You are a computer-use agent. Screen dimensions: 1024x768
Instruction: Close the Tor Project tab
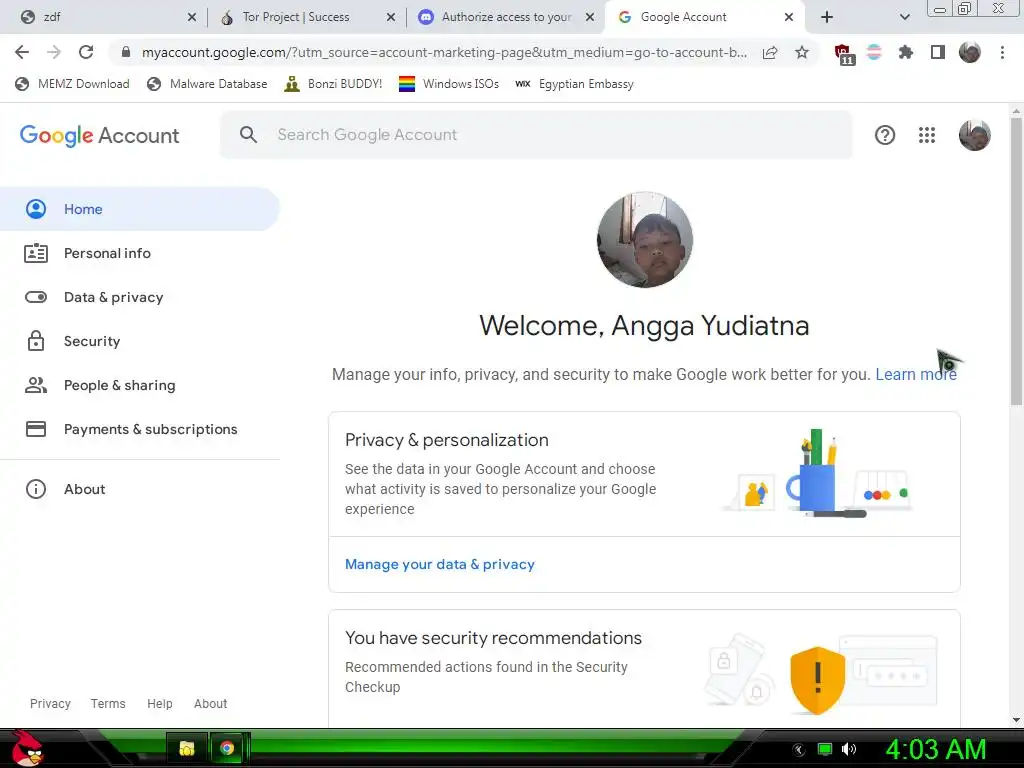point(391,17)
